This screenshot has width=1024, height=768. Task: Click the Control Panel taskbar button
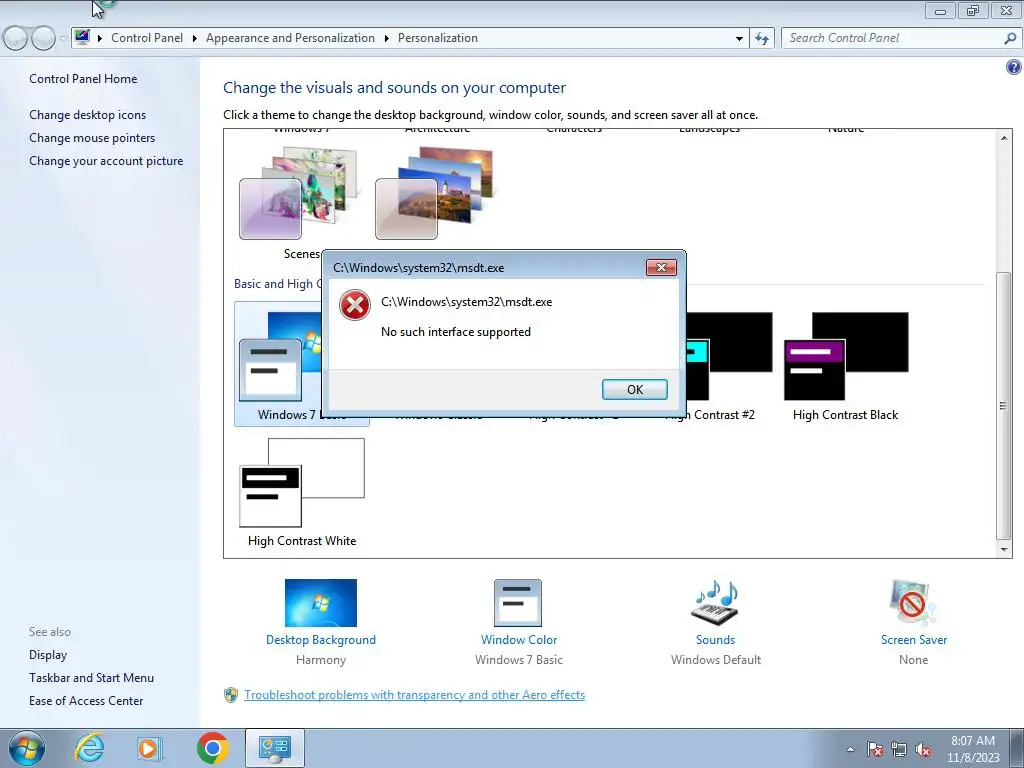pos(274,748)
